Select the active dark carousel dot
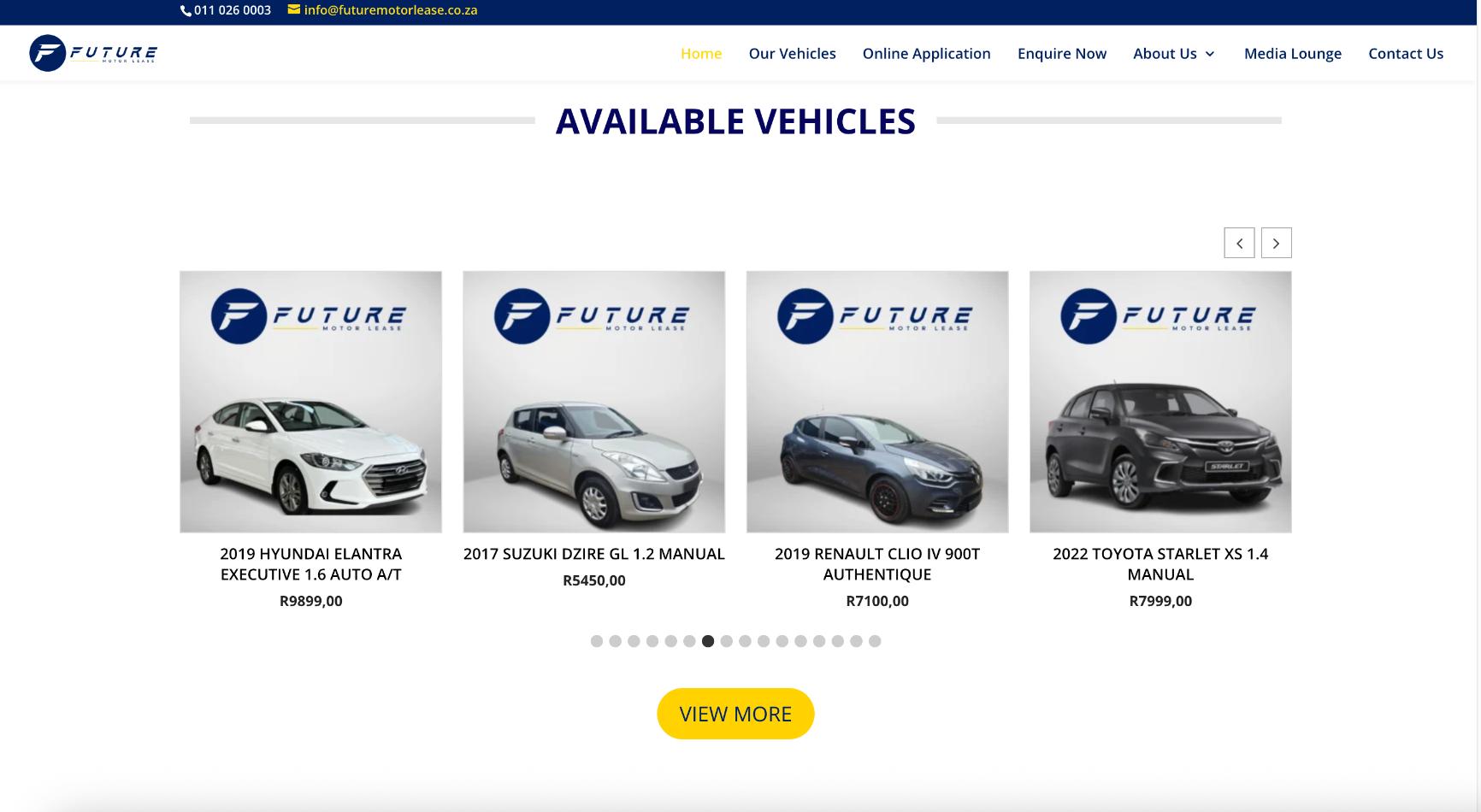This screenshot has height=812, width=1481. click(708, 641)
